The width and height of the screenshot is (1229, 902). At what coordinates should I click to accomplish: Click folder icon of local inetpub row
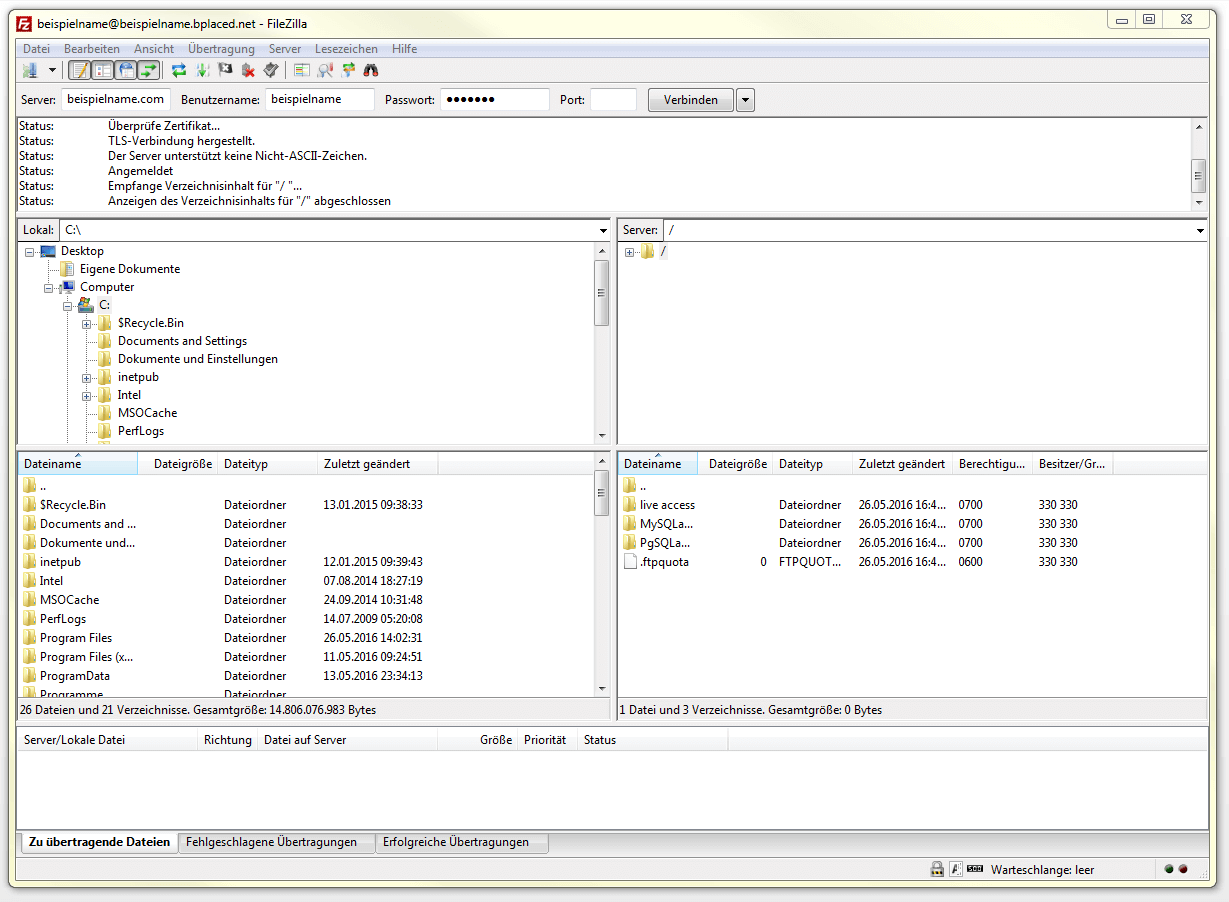[x=30, y=562]
